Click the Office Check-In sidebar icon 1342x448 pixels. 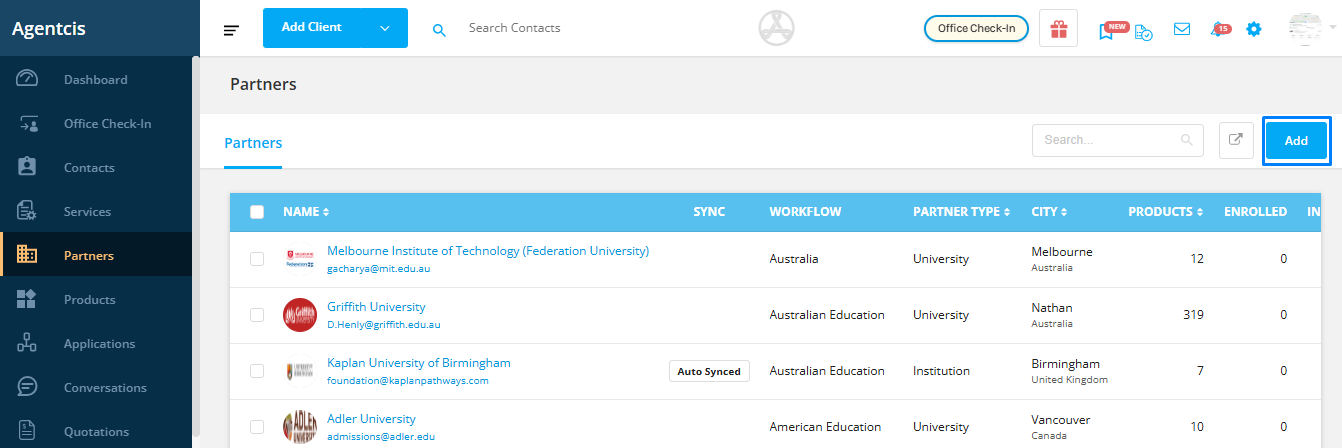27,124
